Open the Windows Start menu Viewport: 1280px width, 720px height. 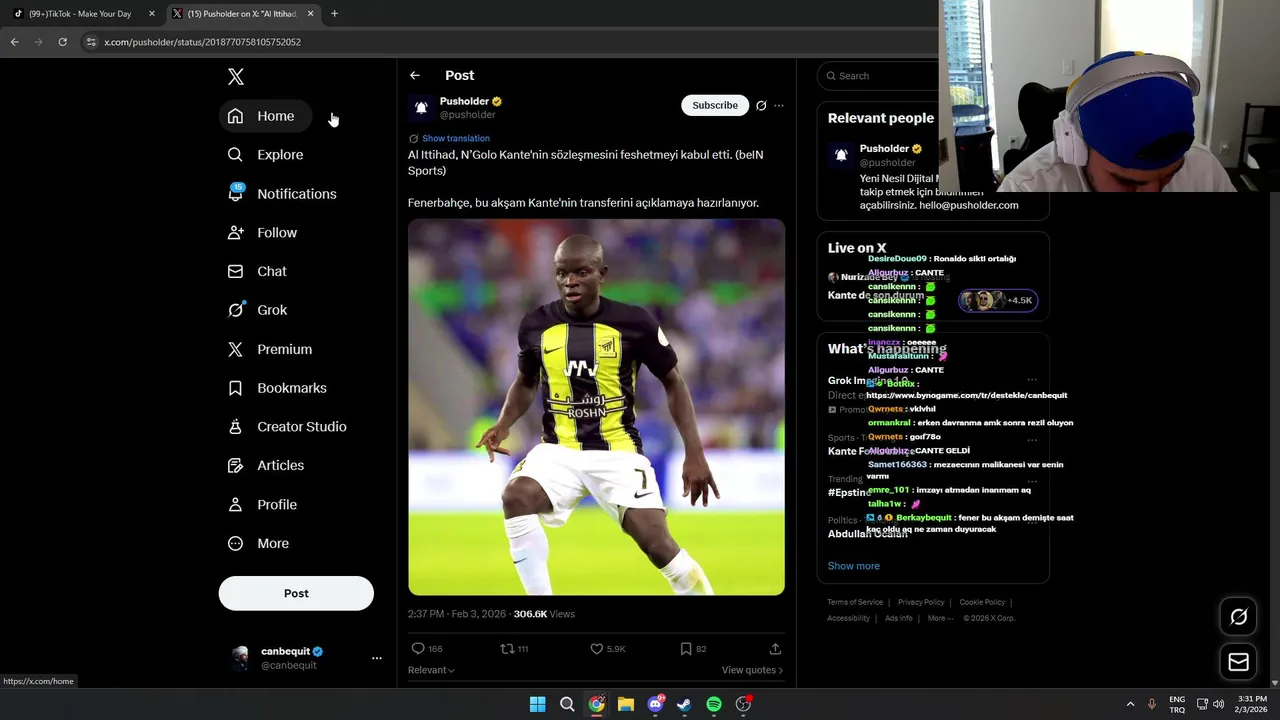click(537, 704)
